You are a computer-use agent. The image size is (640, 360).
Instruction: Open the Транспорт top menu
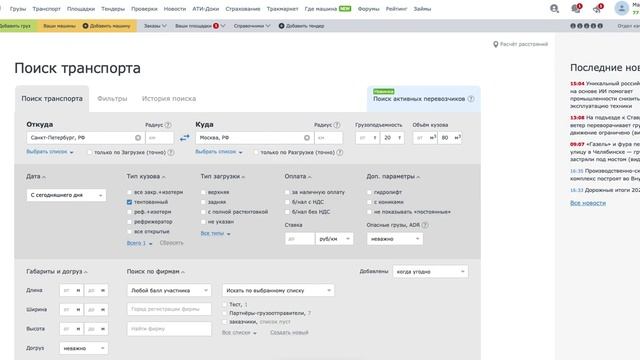tap(47, 9)
